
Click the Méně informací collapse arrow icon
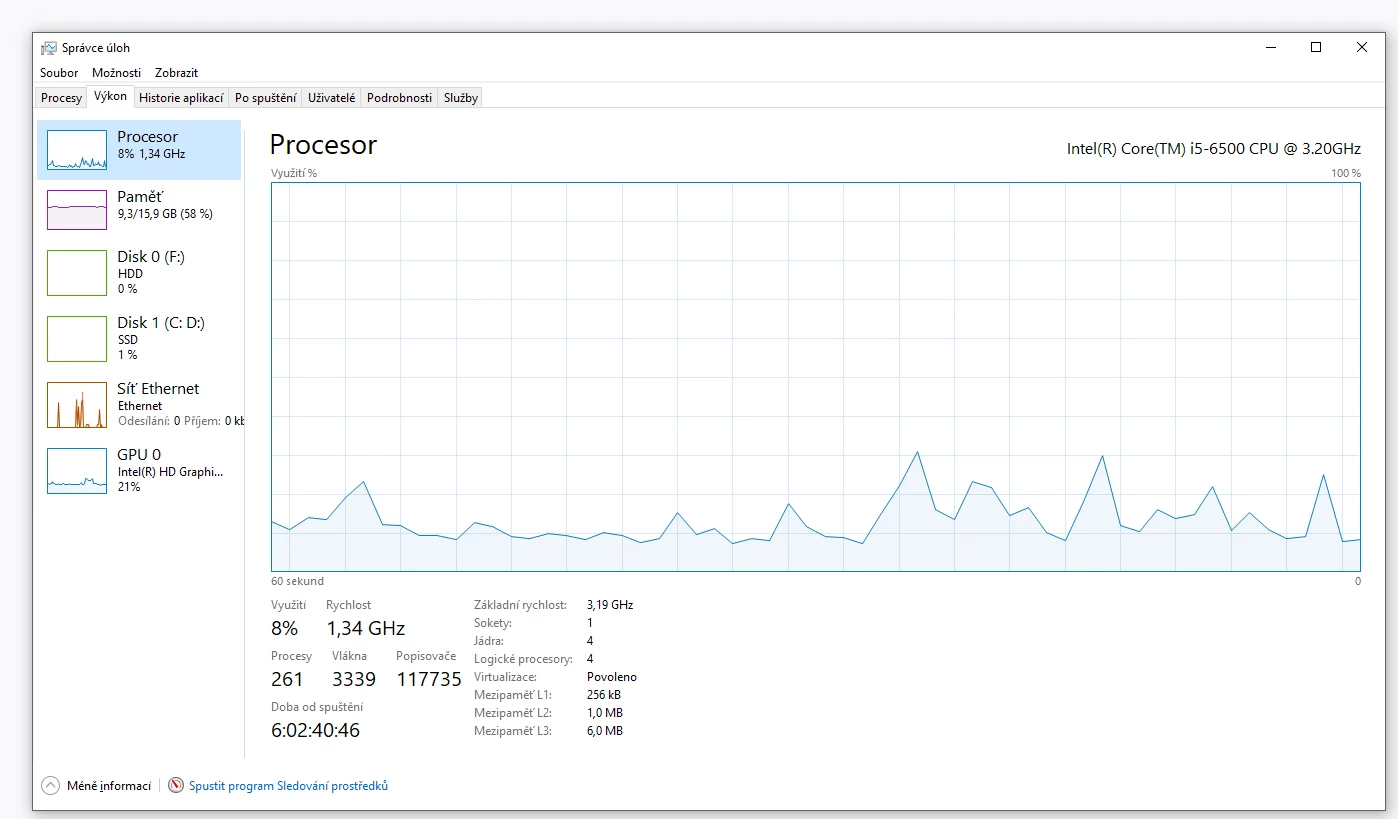[50, 786]
